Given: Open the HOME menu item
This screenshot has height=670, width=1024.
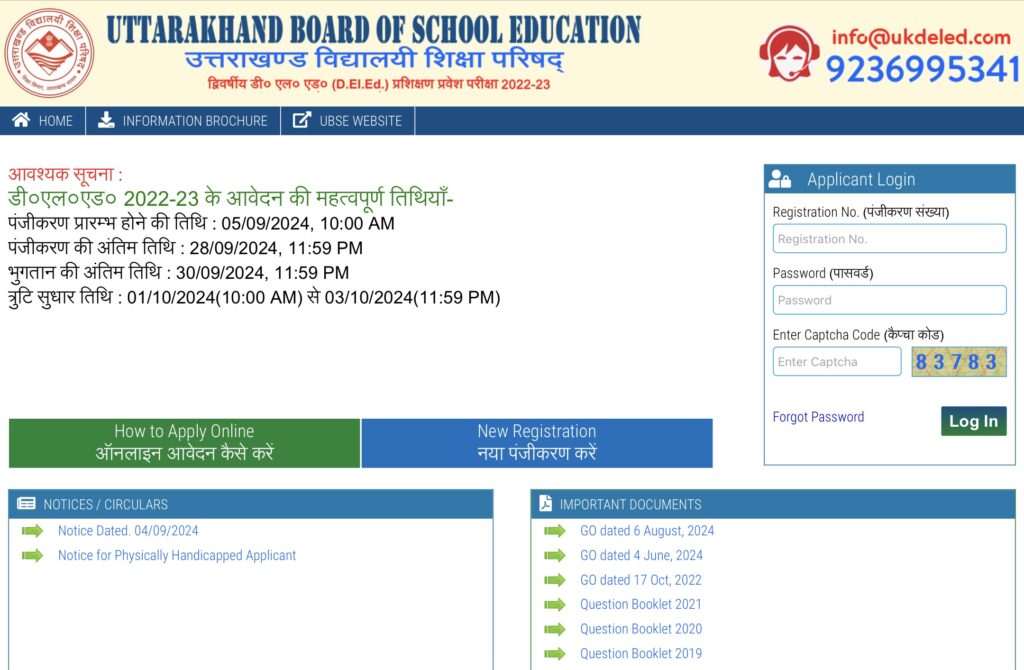Looking at the screenshot, I should [x=42, y=121].
